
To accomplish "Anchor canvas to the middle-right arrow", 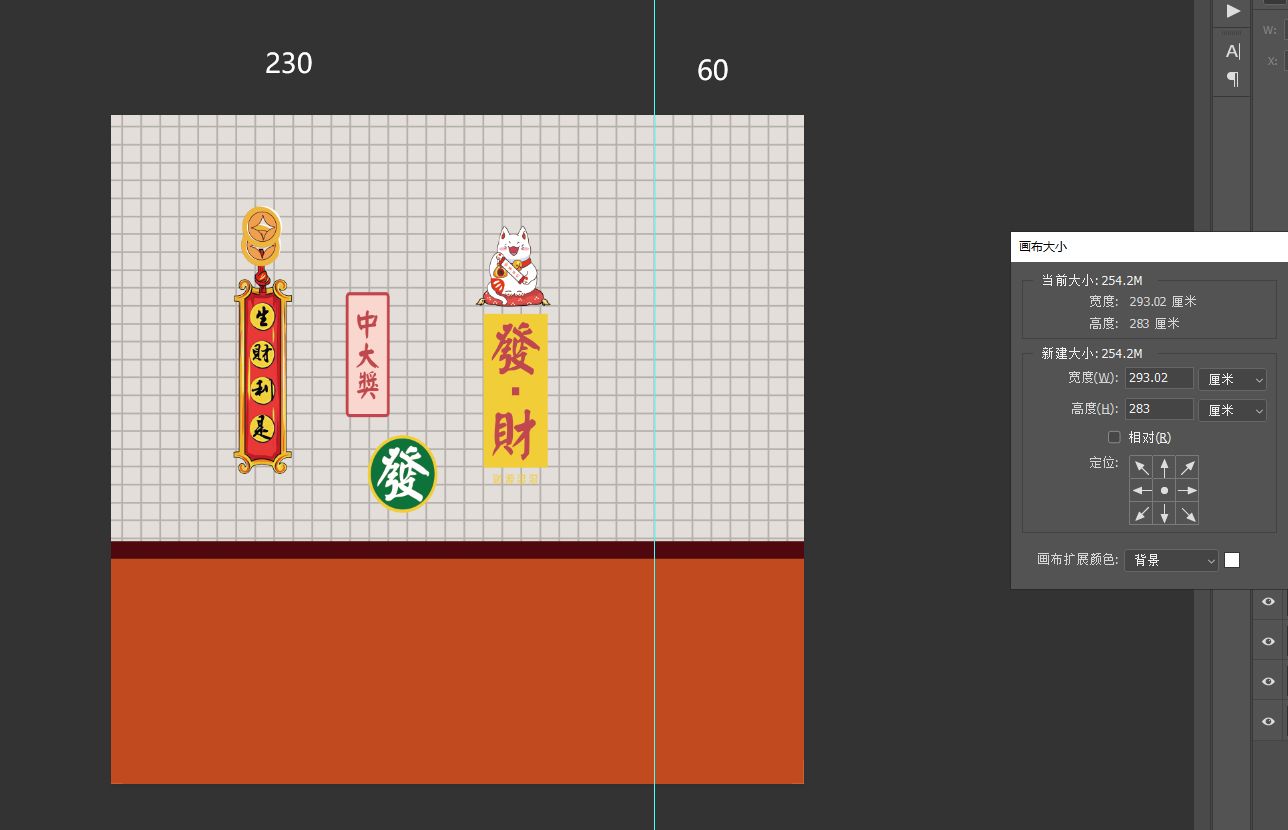I will (x=1187, y=491).
